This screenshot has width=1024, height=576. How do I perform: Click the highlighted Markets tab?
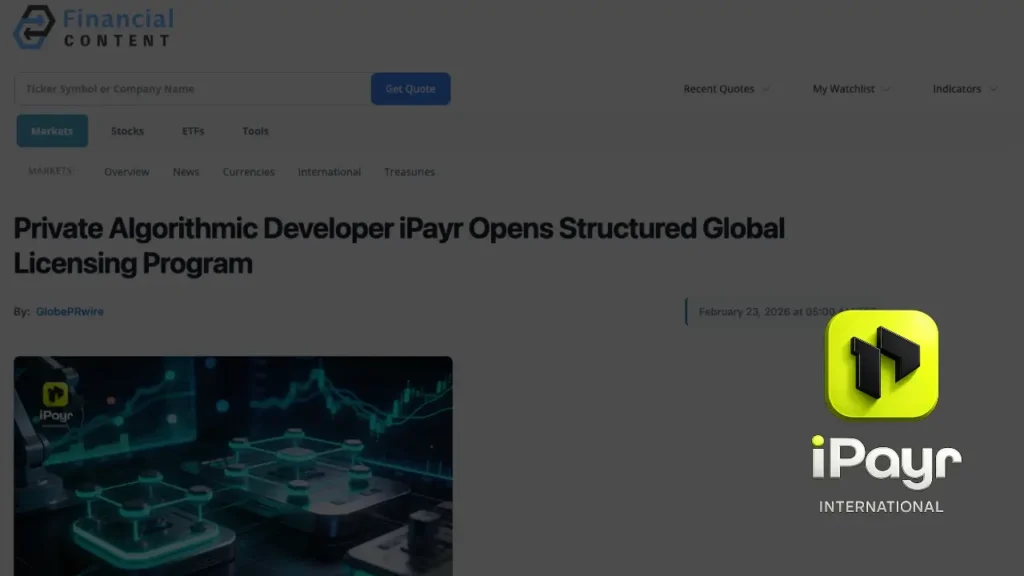pyautogui.click(x=51, y=130)
